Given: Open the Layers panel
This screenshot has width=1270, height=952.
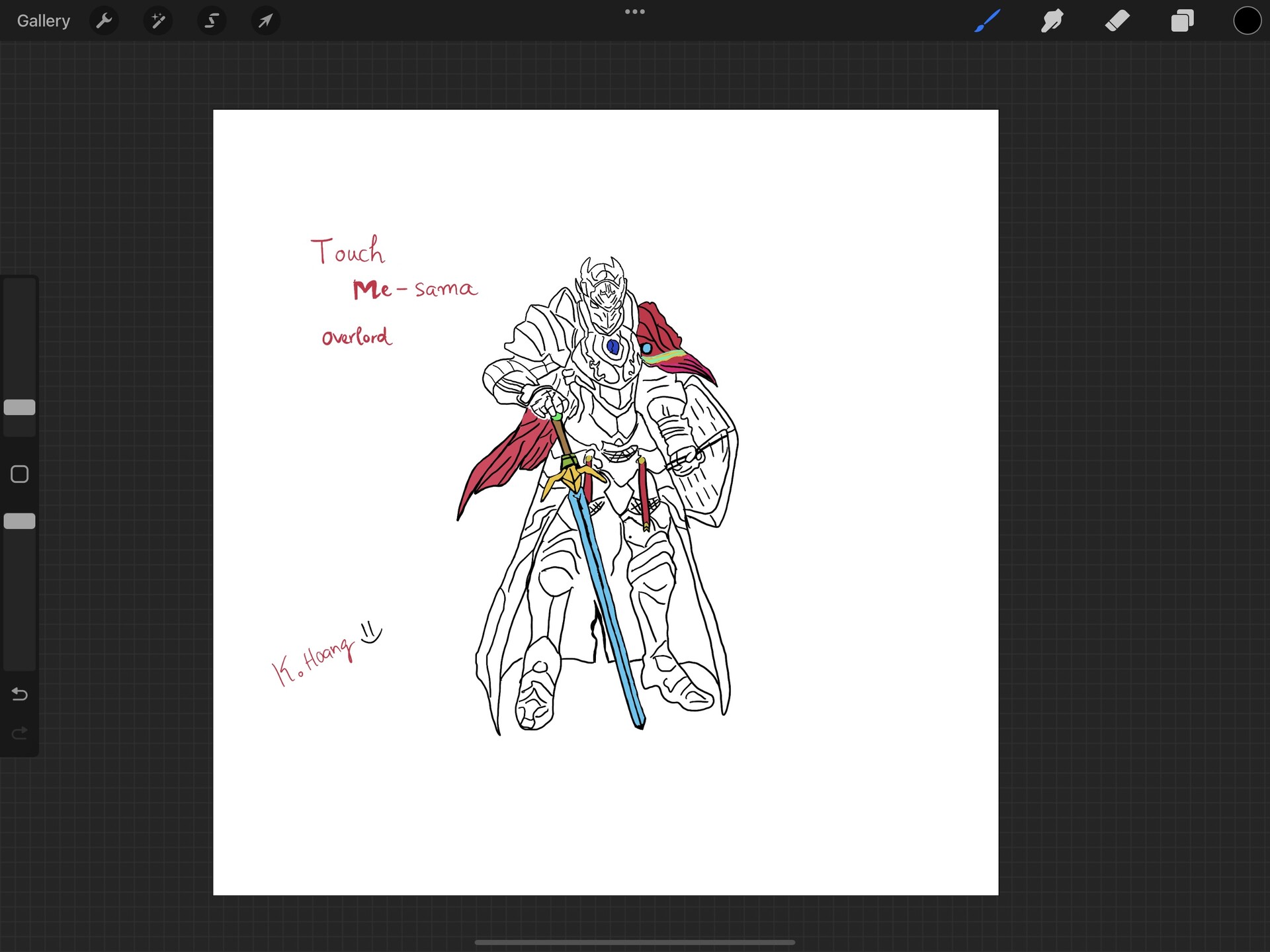Looking at the screenshot, I should 1183,21.
